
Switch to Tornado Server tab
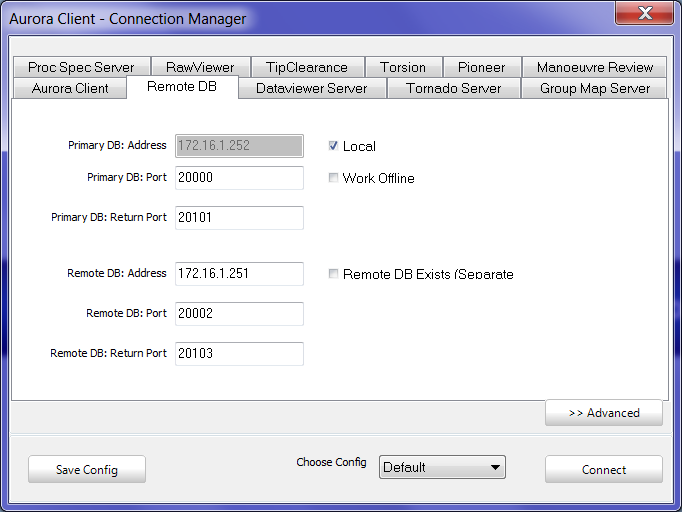[x=454, y=88]
